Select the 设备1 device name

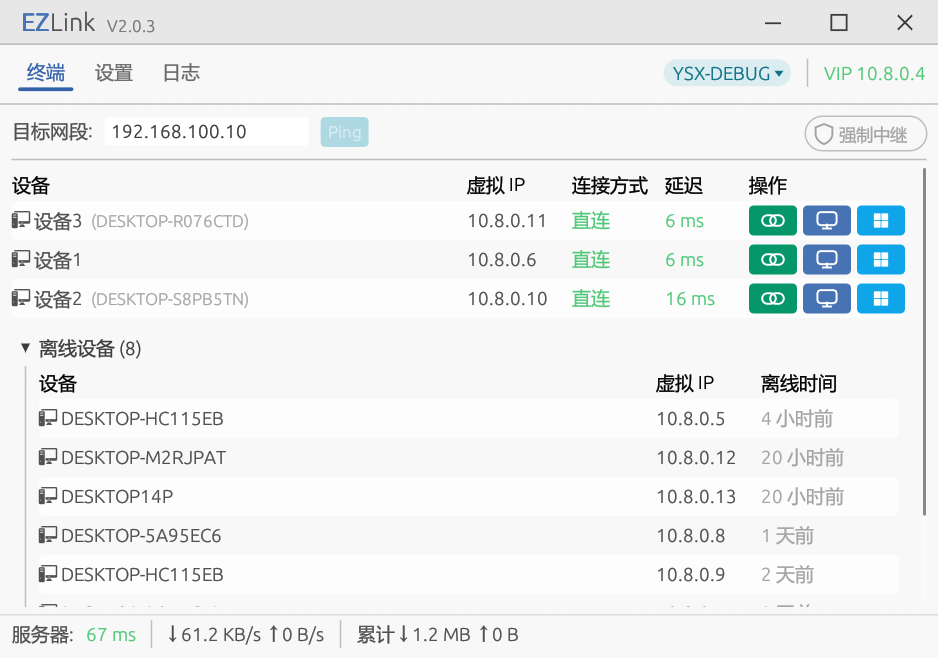57,260
